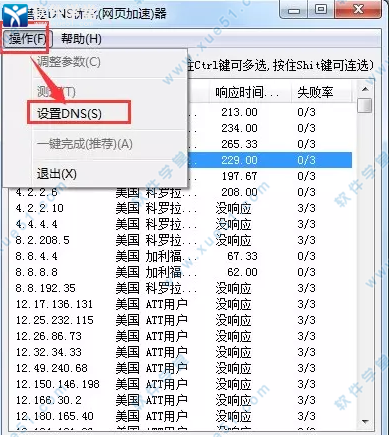Image resolution: width=389 pixels, height=437 pixels.
Task: Open the 操作(F) menu
Action: 27,39
